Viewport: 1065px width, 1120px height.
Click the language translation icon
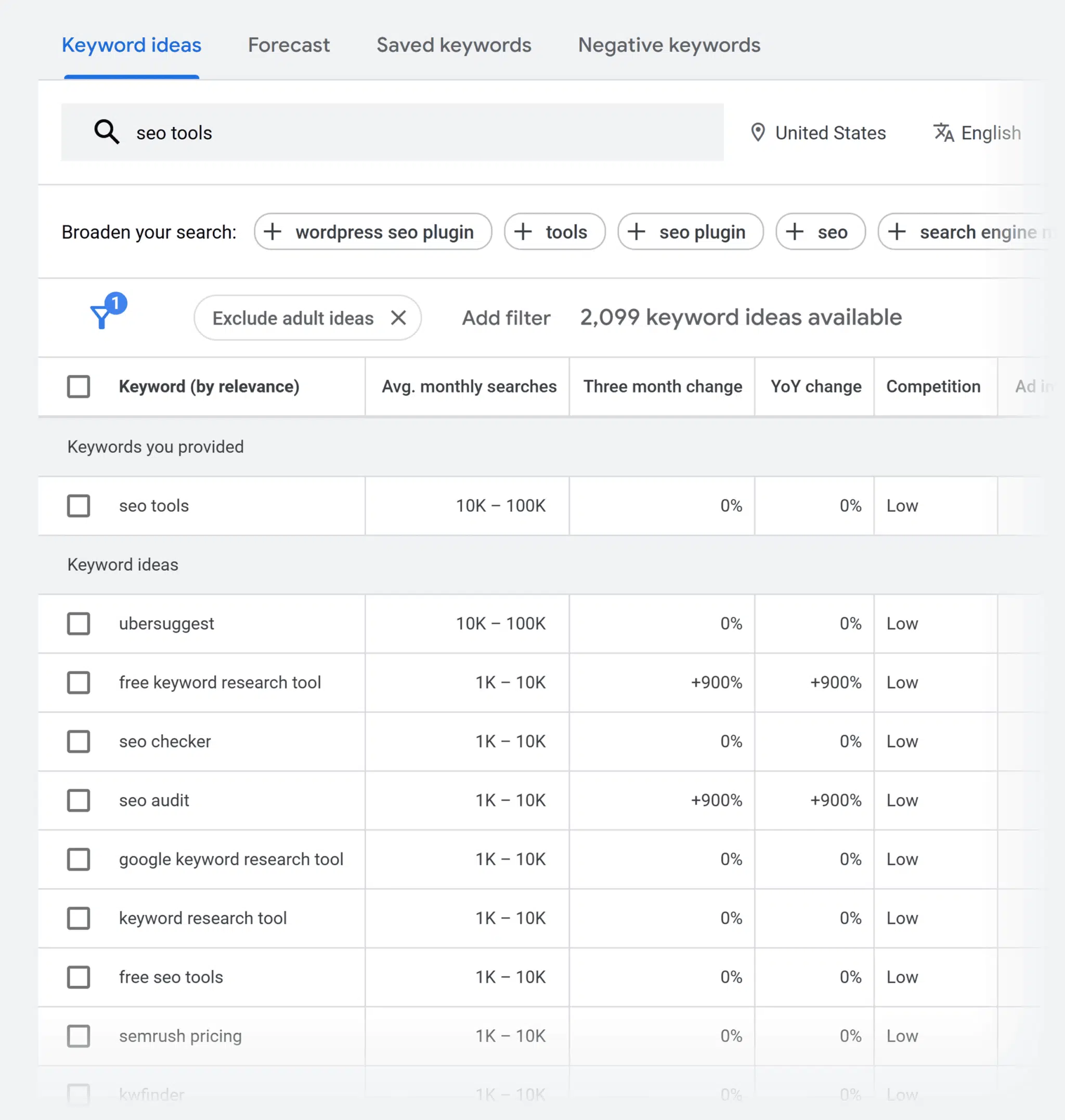click(x=939, y=132)
